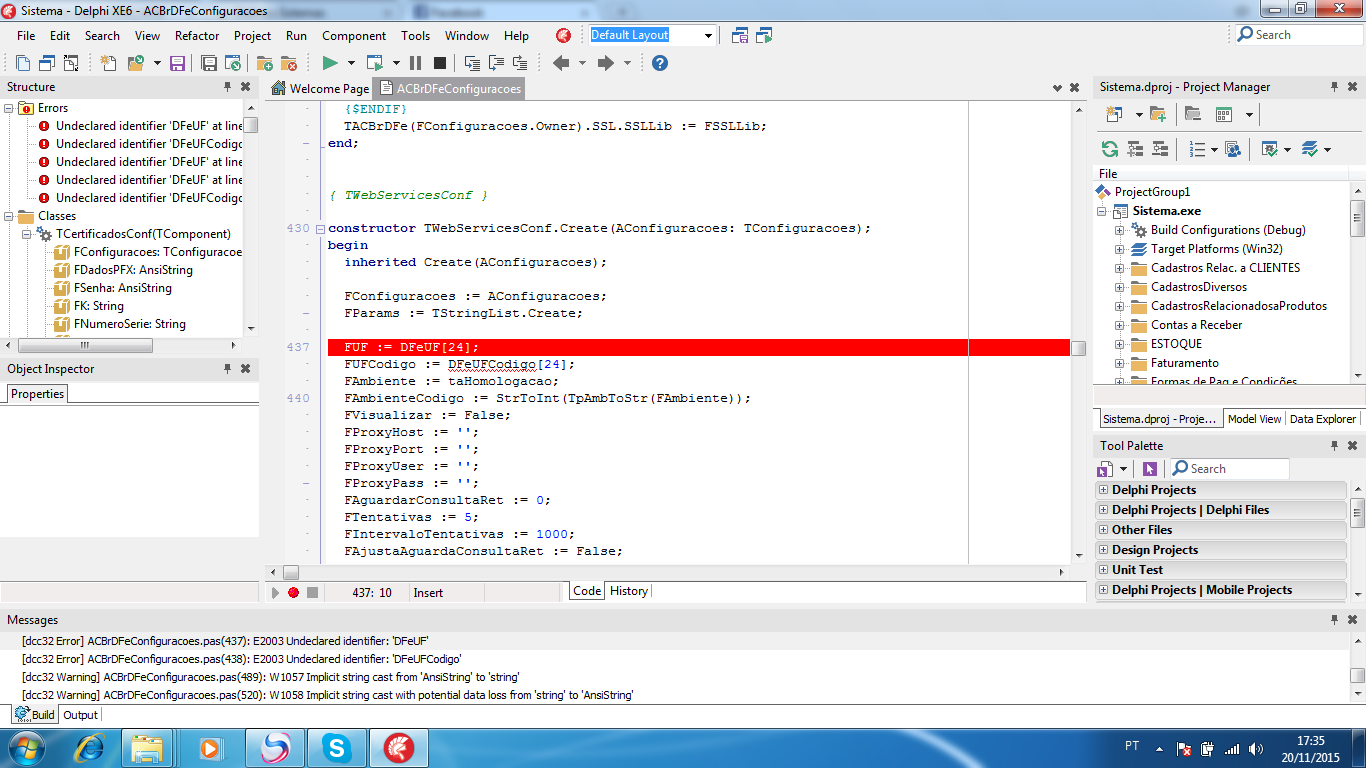Open Help Contents with question mark icon
This screenshot has height=768, width=1366.
660,63
